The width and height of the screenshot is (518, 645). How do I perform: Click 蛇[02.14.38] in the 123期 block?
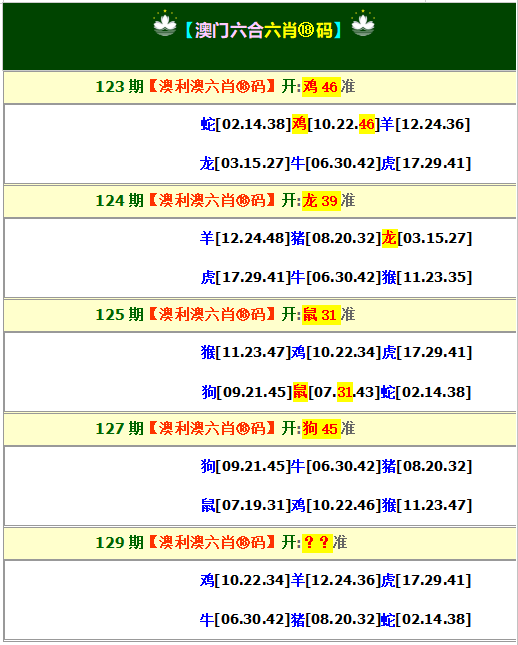pos(246,124)
